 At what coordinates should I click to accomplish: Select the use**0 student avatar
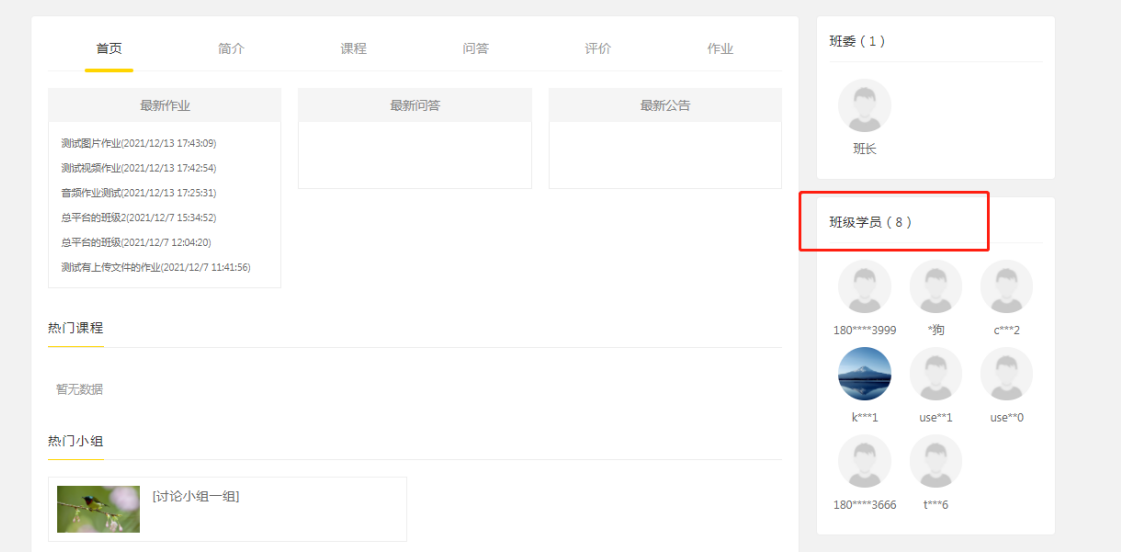click(x=1006, y=374)
